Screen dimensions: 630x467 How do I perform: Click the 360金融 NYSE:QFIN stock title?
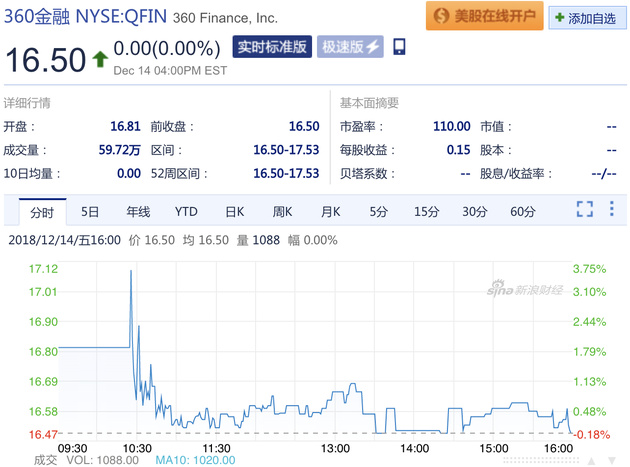pos(85,17)
